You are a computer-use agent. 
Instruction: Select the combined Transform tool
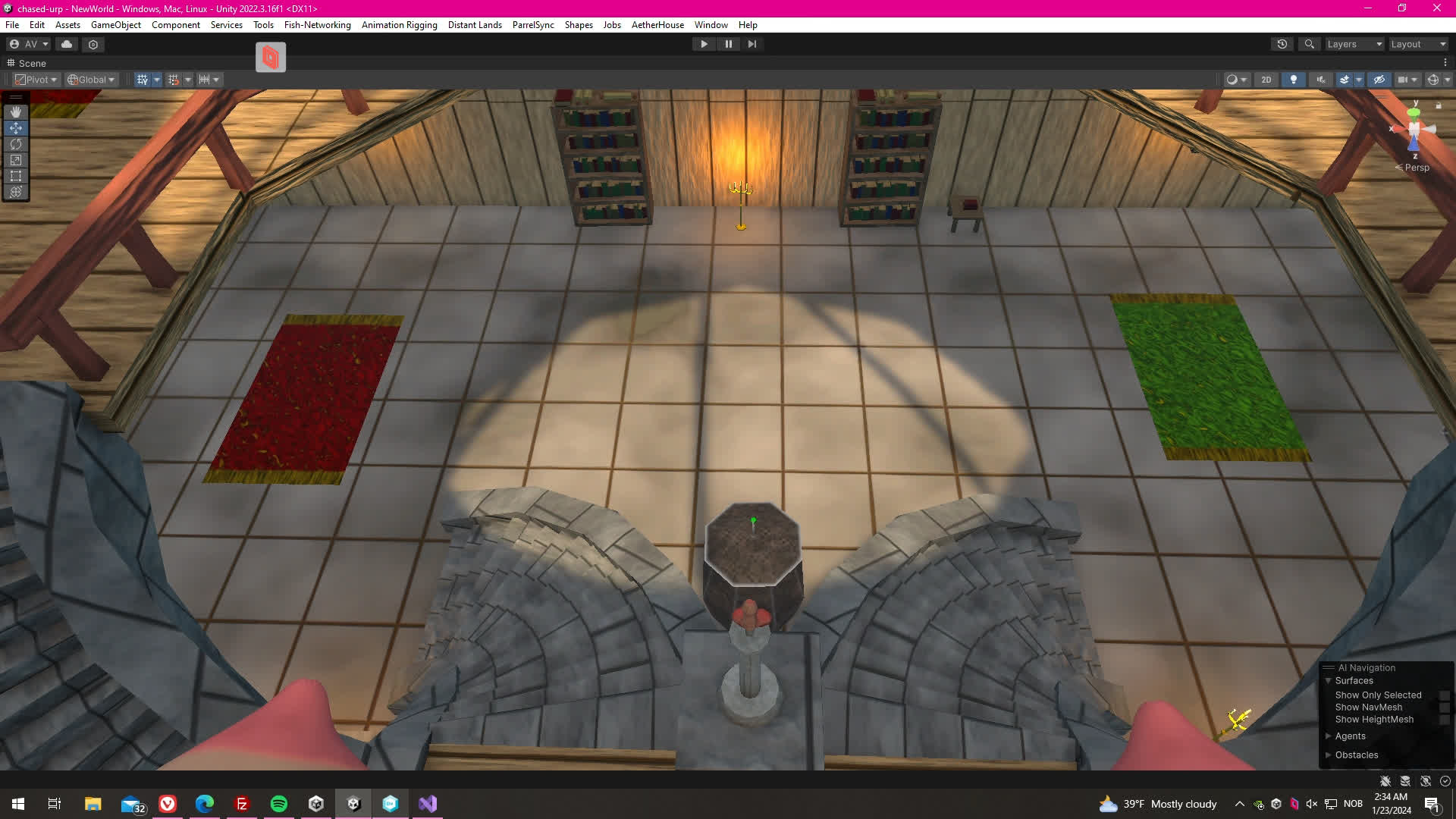click(x=15, y=192)
